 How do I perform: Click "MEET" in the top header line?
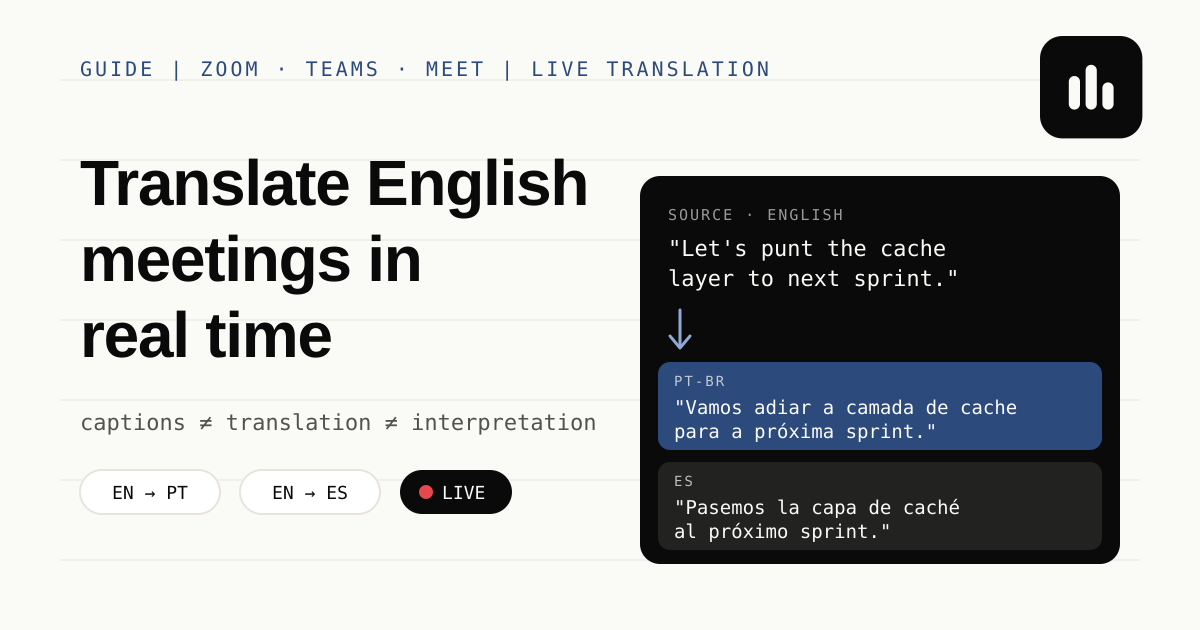456,69
